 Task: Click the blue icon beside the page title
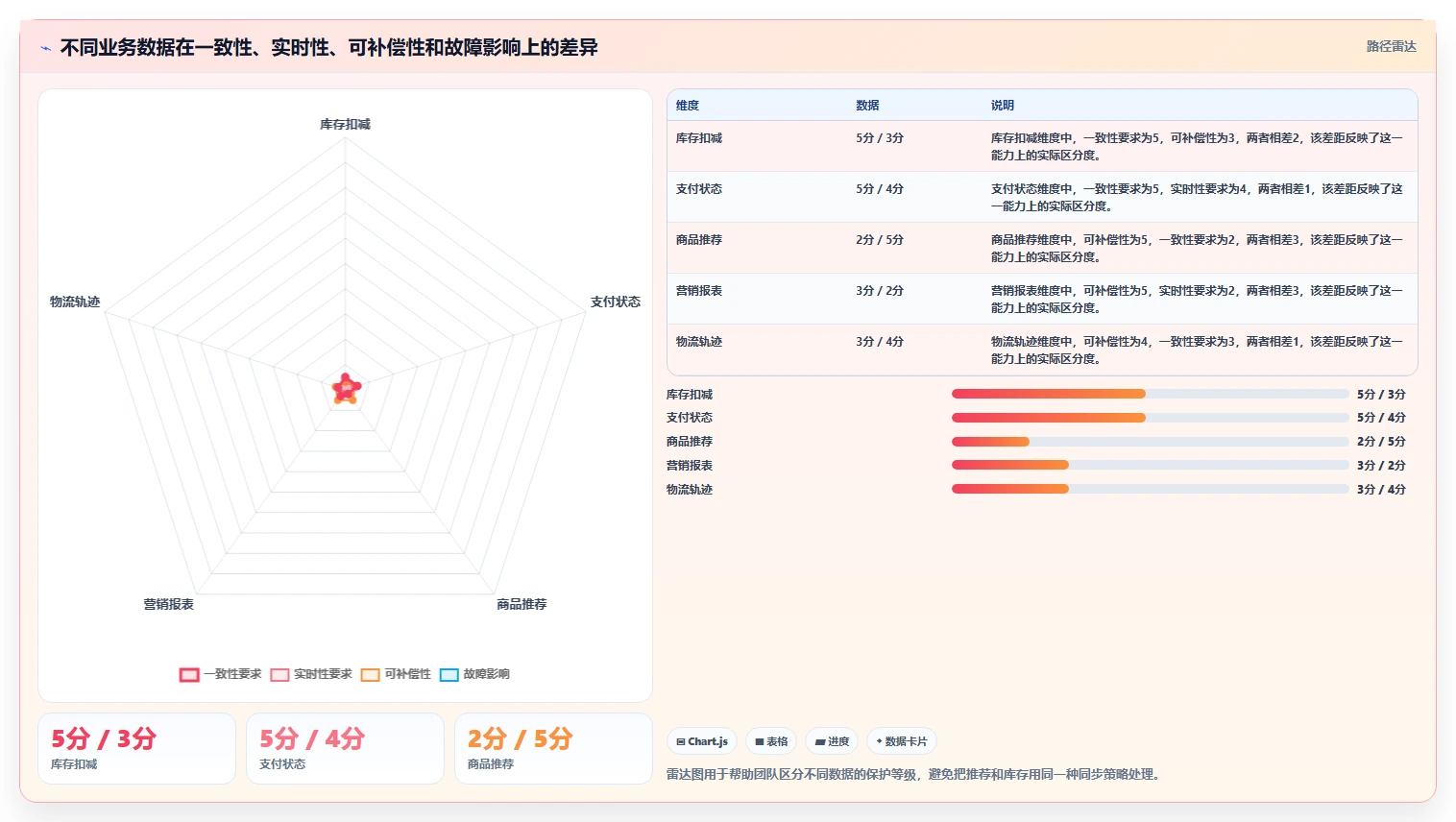45,48
